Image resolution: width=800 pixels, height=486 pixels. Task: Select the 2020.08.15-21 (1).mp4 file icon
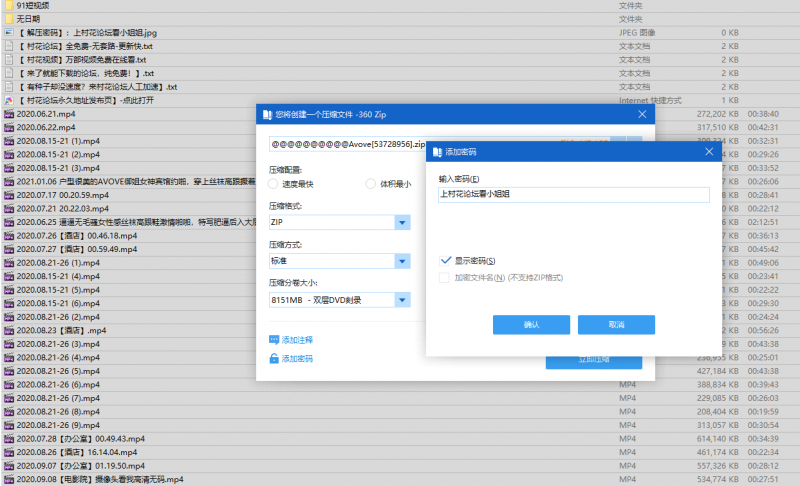pos(9,141)
